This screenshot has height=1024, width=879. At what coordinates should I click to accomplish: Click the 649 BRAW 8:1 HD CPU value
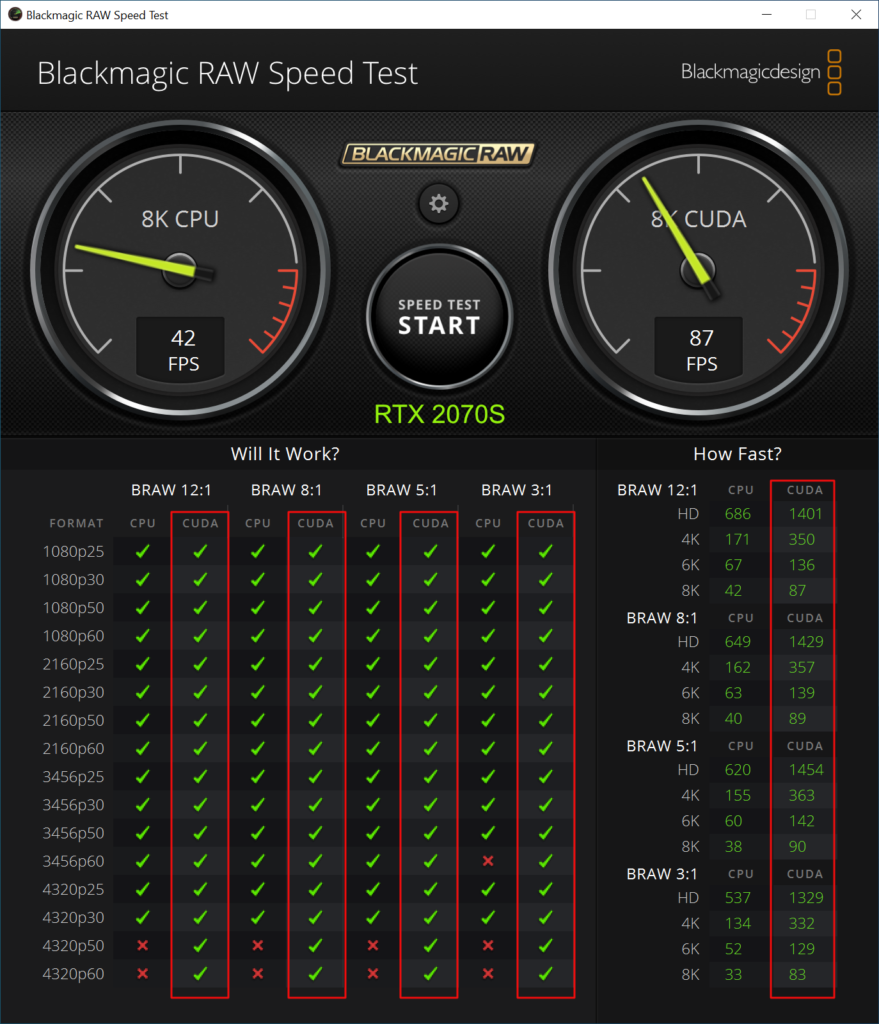click(738, 642)
